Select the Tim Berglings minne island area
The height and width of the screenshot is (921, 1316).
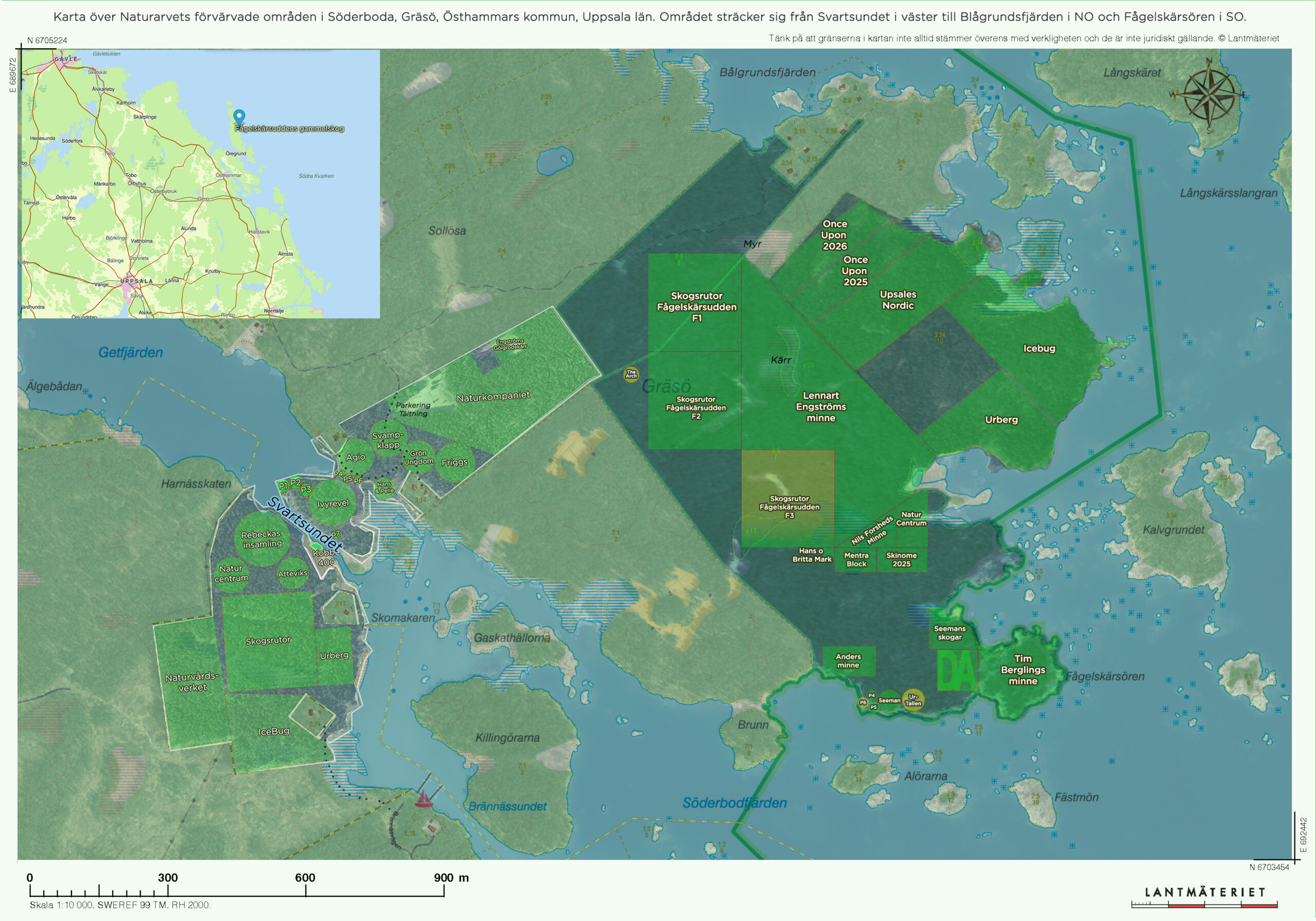tap(1022, 670)
